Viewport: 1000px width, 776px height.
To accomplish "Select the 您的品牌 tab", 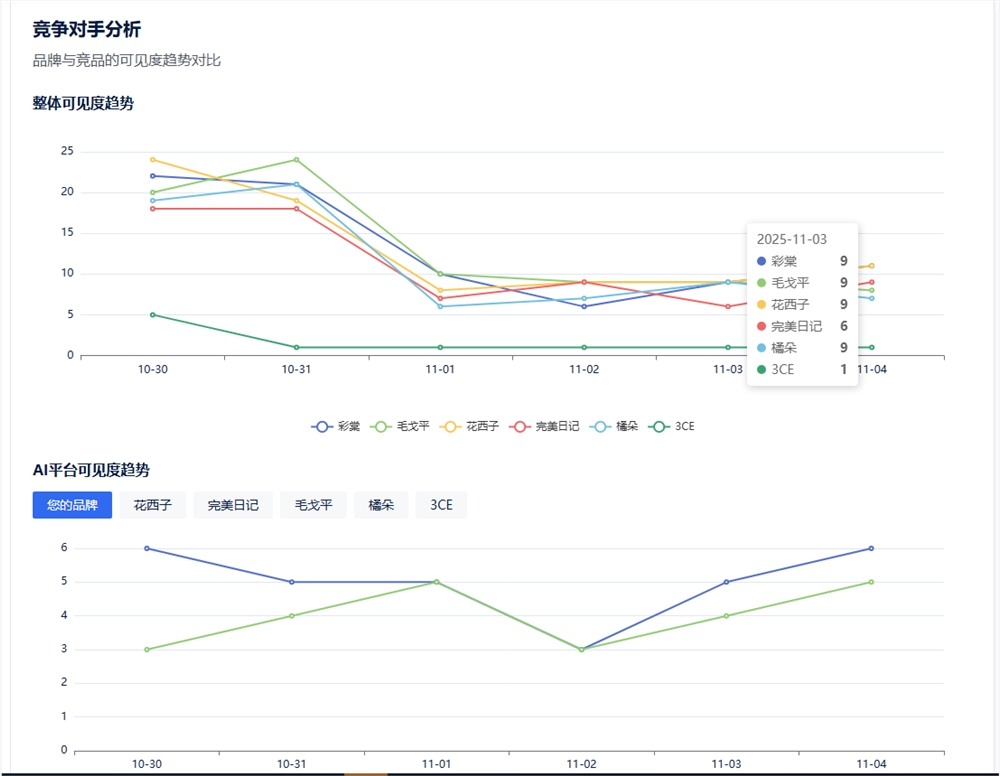I will [x=72, y=505].
